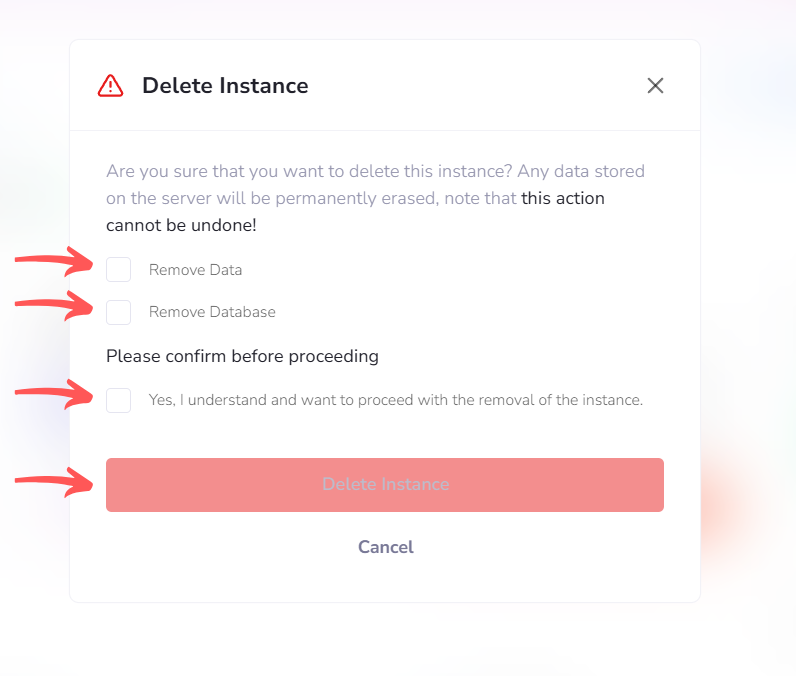Click the 'Delete Instance' dialog title
796x676 pixels.
pos(225,85)
